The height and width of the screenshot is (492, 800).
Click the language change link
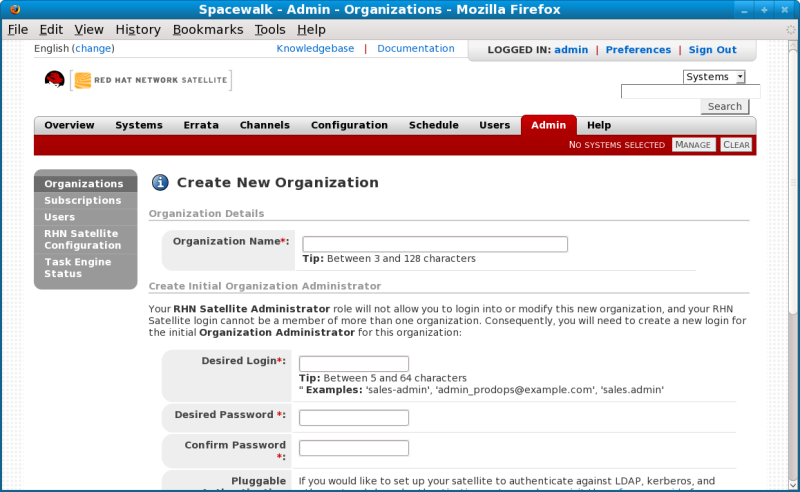[93, 48]
